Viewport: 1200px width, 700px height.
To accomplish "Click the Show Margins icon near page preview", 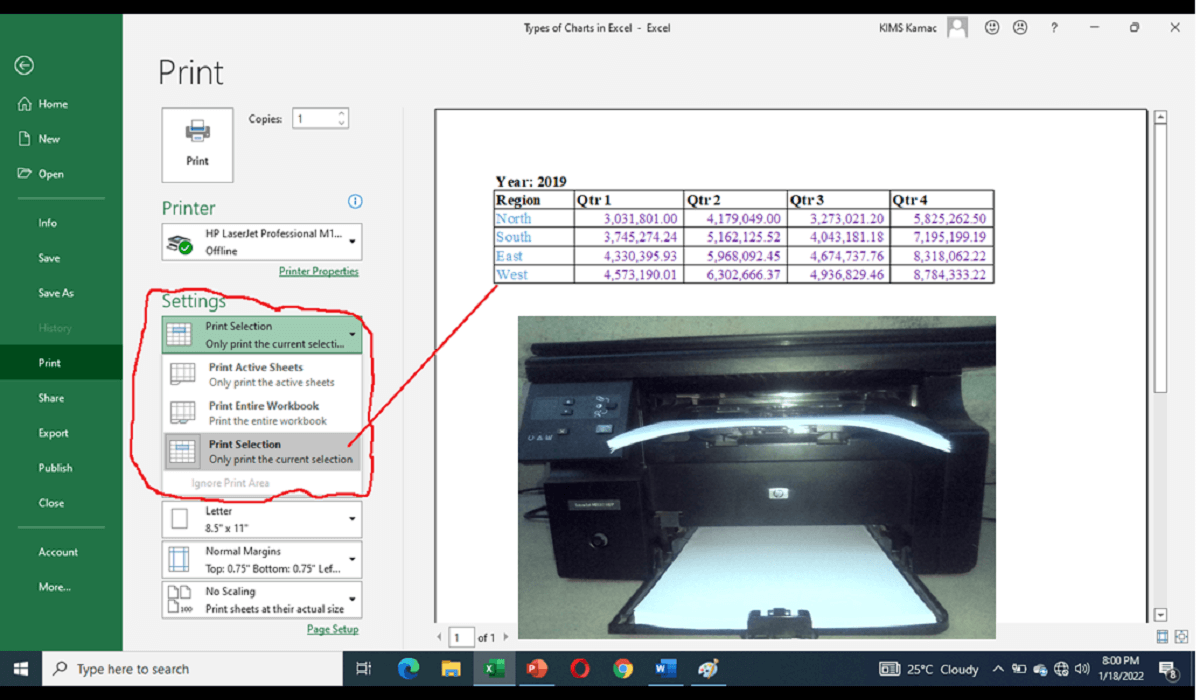I will [1161, 636].
